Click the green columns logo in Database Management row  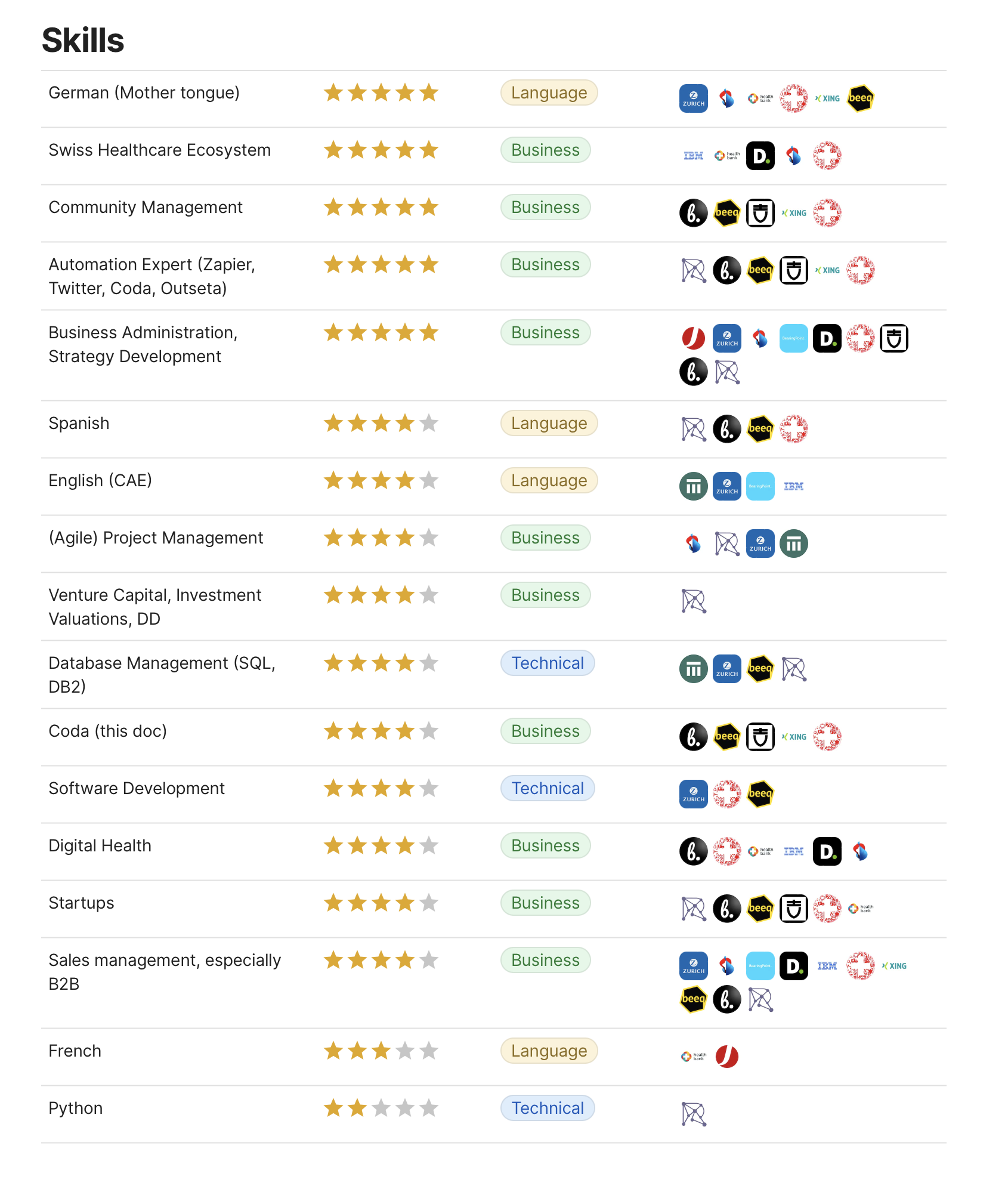pos(693,669)
